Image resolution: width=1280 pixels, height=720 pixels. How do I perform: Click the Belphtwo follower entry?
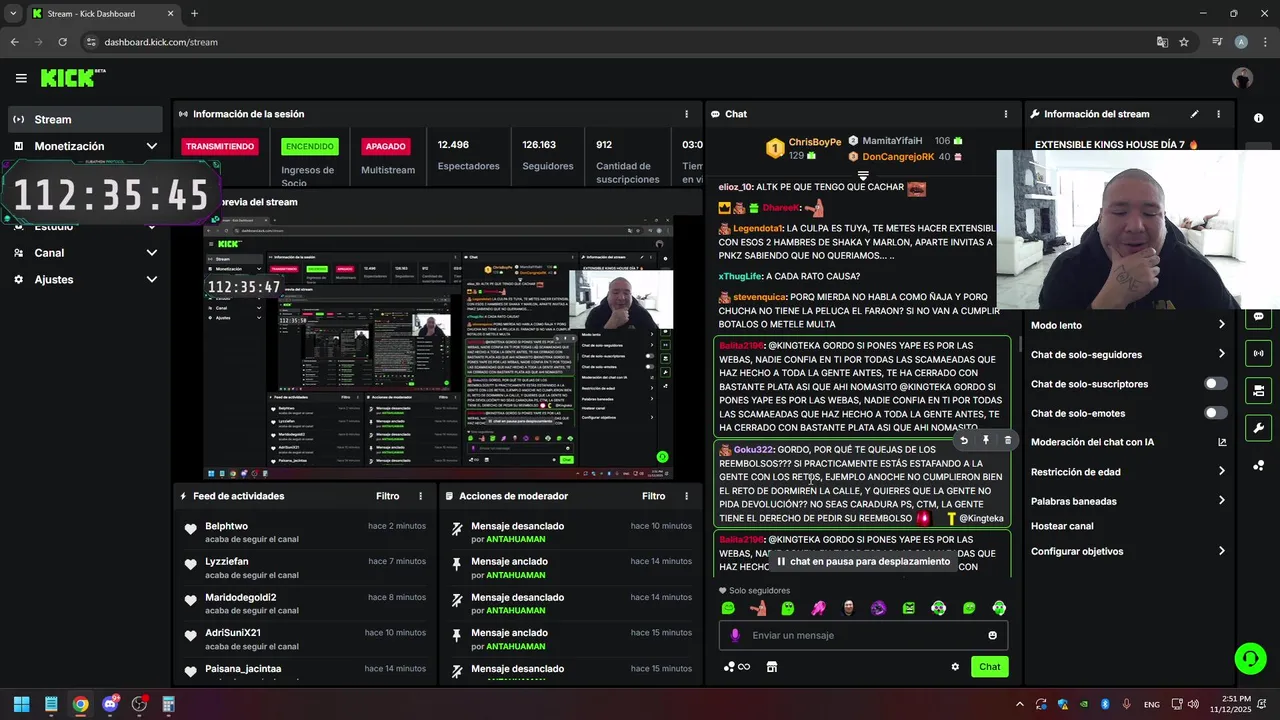tap(305, 532)
